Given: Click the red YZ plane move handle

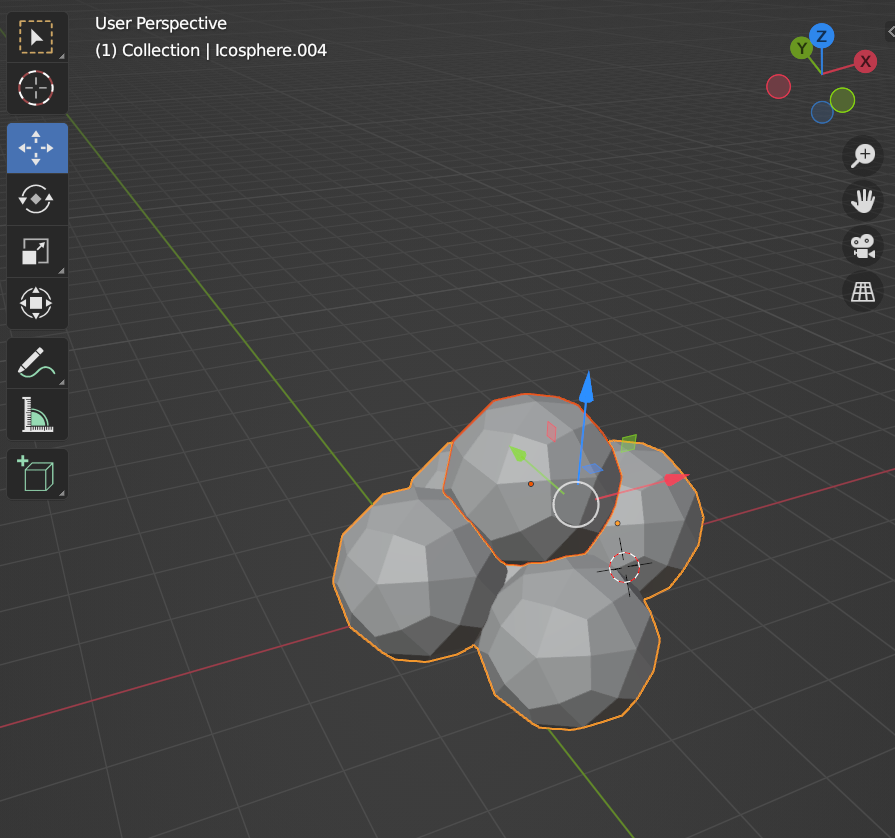Looking at the screenshot, I should (x=551, y=432).
